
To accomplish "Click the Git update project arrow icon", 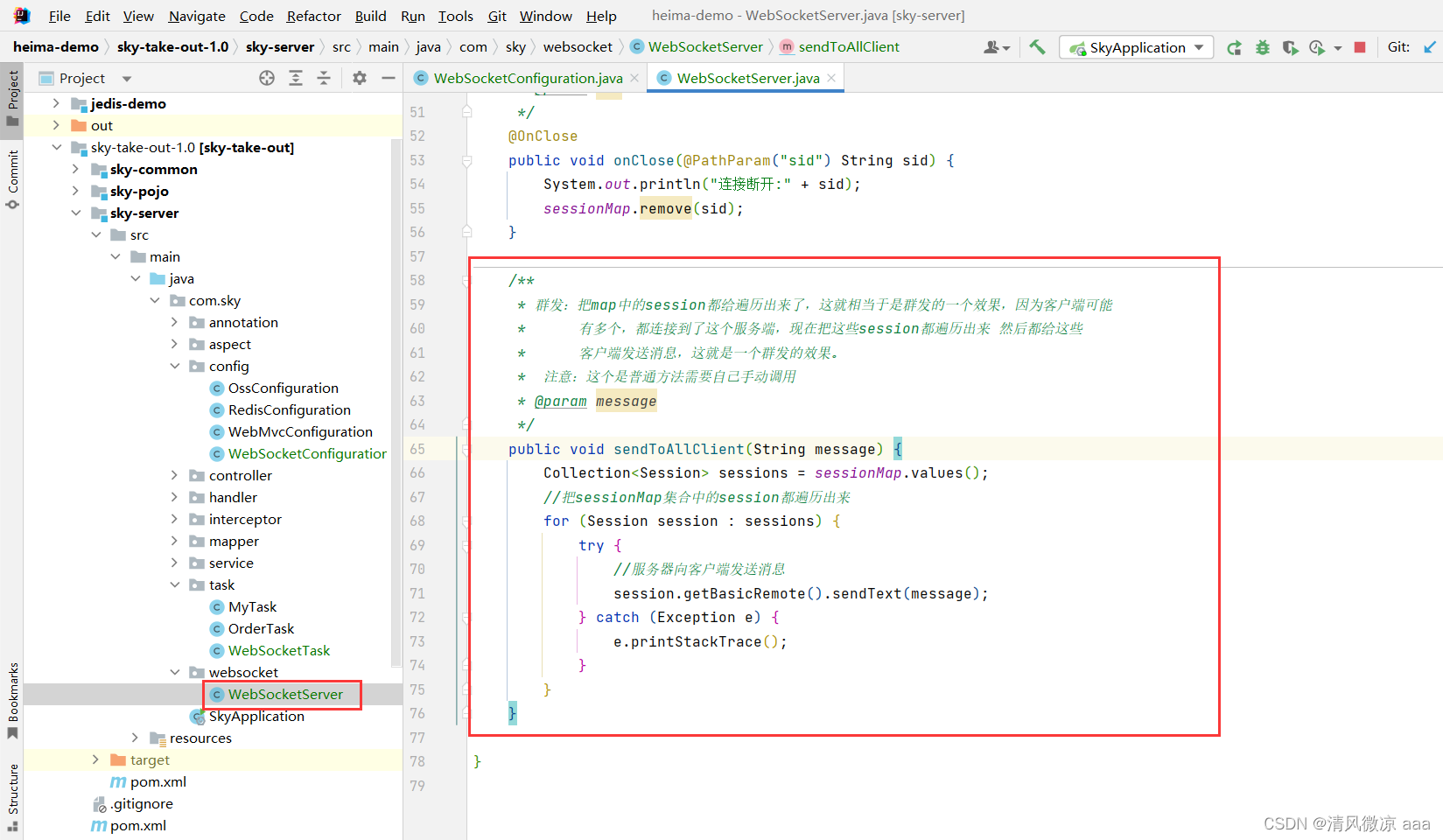I will [1429, 47].
